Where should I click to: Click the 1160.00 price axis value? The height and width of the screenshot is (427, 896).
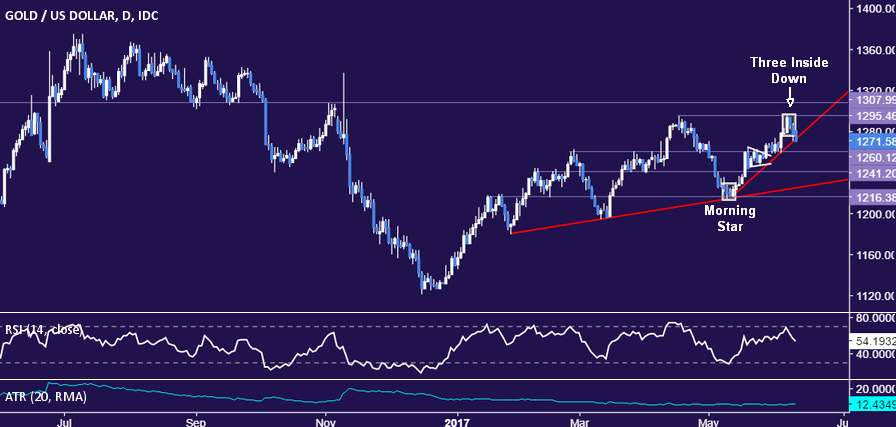click(874, 255)
